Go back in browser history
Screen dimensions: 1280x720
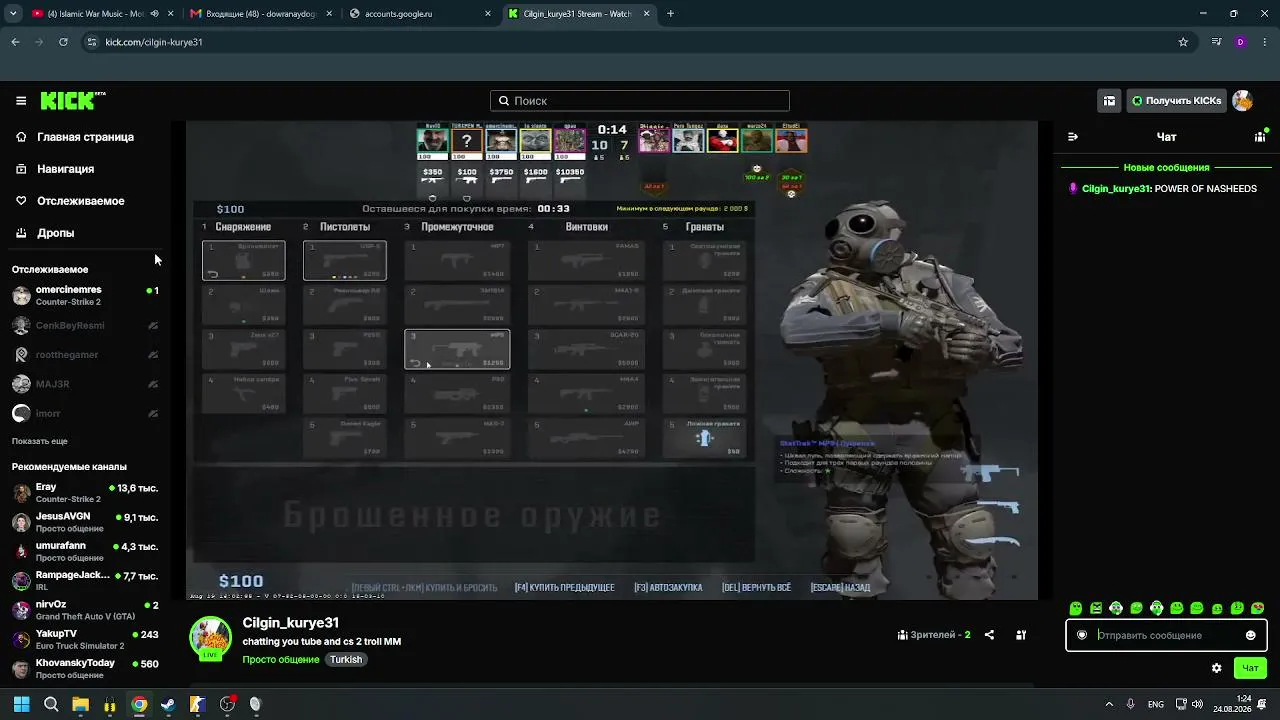[15, 42]
